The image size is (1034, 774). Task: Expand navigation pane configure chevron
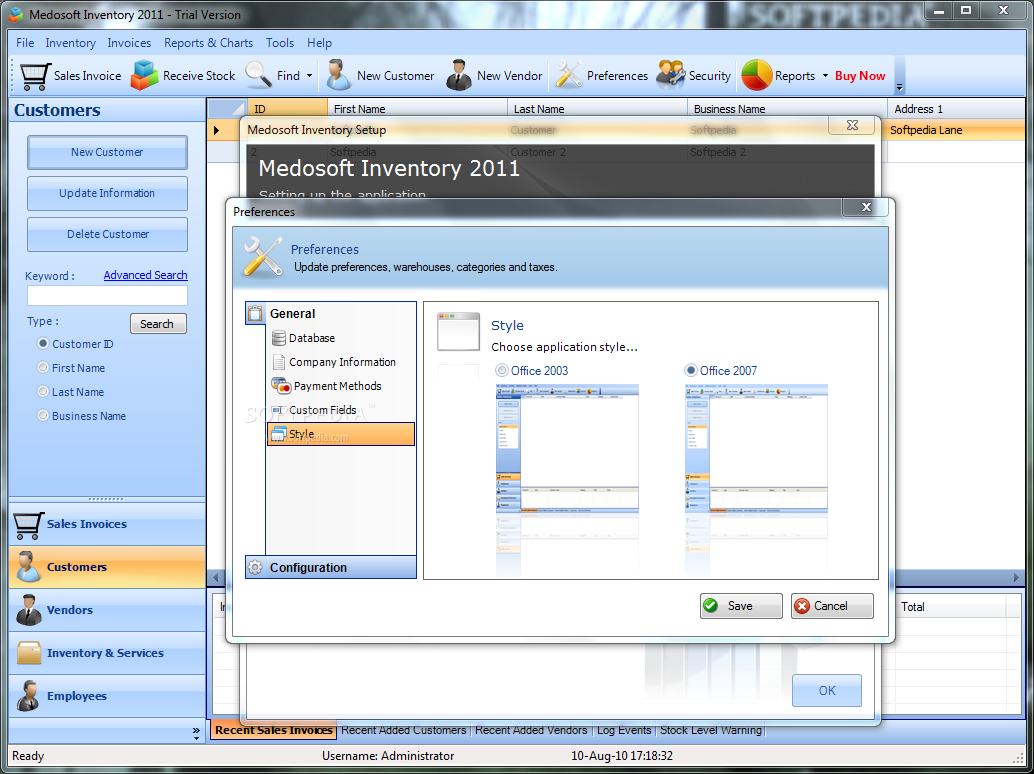[196, 732]
